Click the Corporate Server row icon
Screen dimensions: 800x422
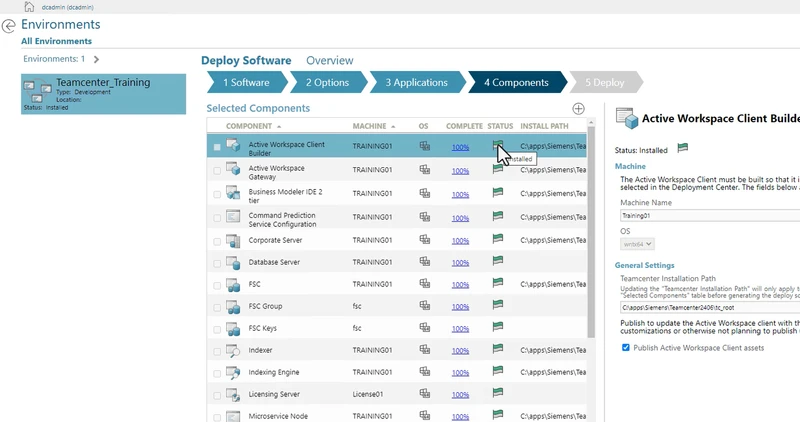[233, 240]
